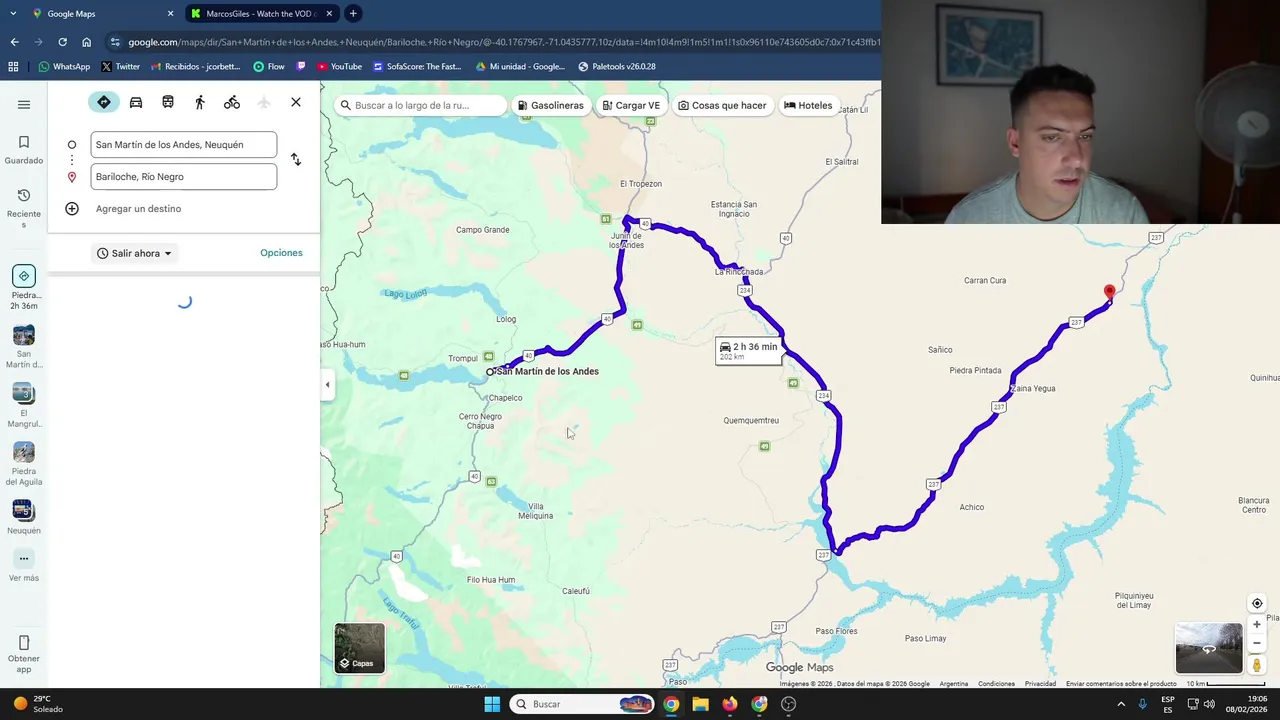Open the Twitter bookmark
1280x720 pixels.
[121, 67]
